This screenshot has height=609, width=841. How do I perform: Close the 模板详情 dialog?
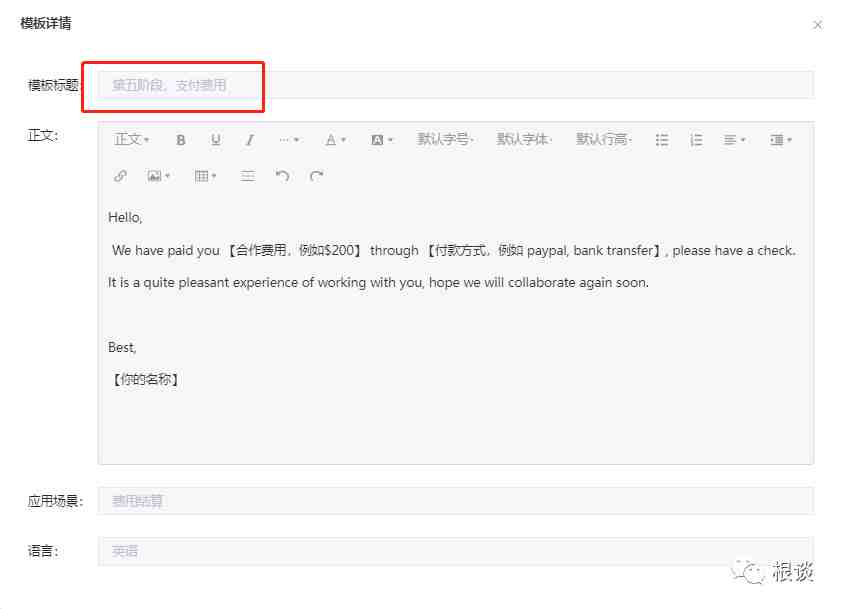click(x=817, y=25)
